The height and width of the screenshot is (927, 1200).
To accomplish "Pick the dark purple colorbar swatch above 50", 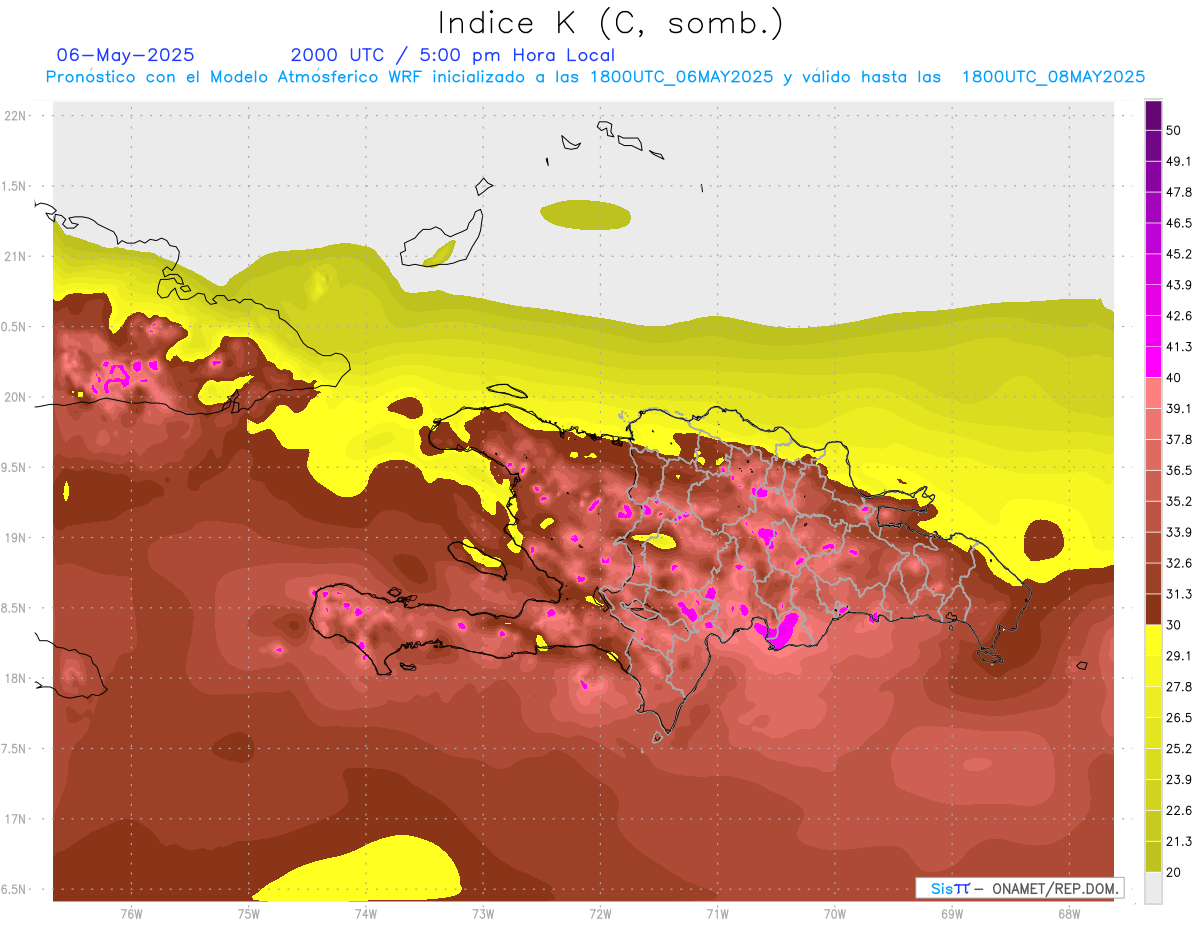I will coord(1153,115).
